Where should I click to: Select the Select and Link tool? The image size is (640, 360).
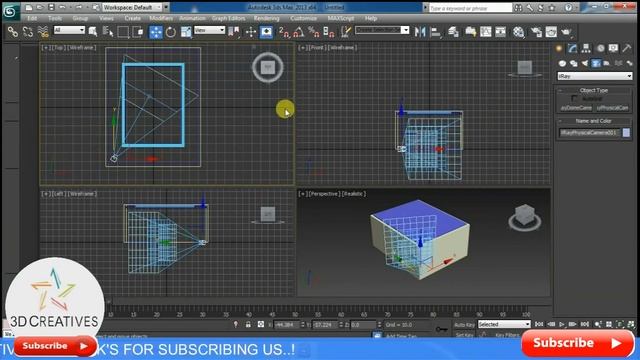(13, 31)
